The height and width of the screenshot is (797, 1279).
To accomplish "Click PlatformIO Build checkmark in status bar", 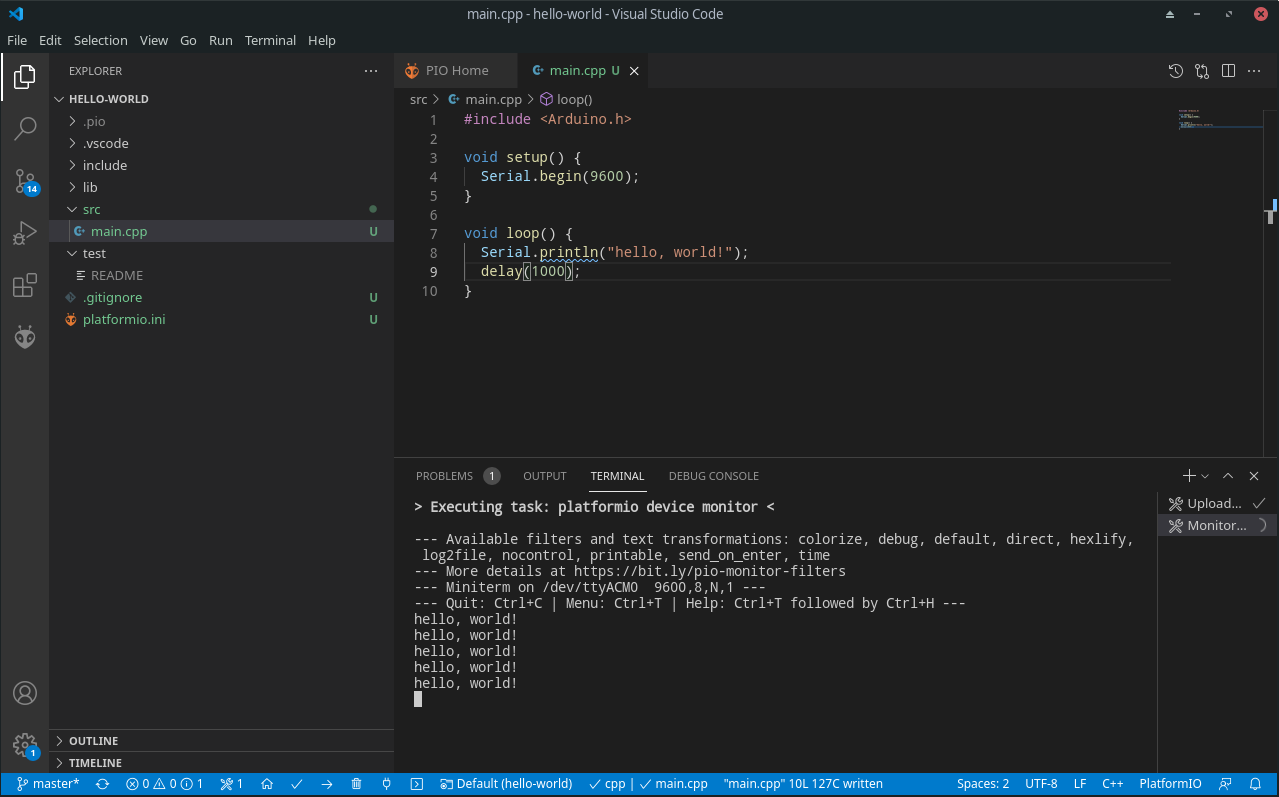I will [x=297, y=784].
